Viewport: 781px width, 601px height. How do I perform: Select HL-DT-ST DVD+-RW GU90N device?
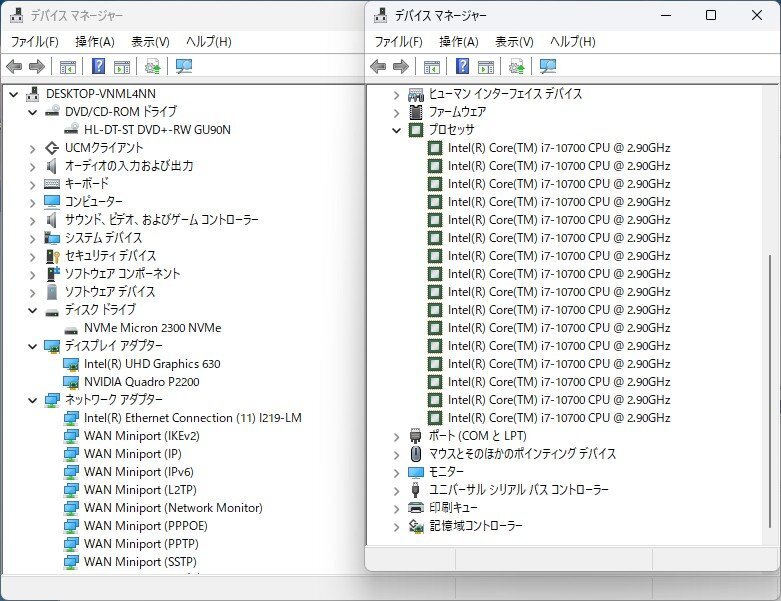tap(157, 130)
